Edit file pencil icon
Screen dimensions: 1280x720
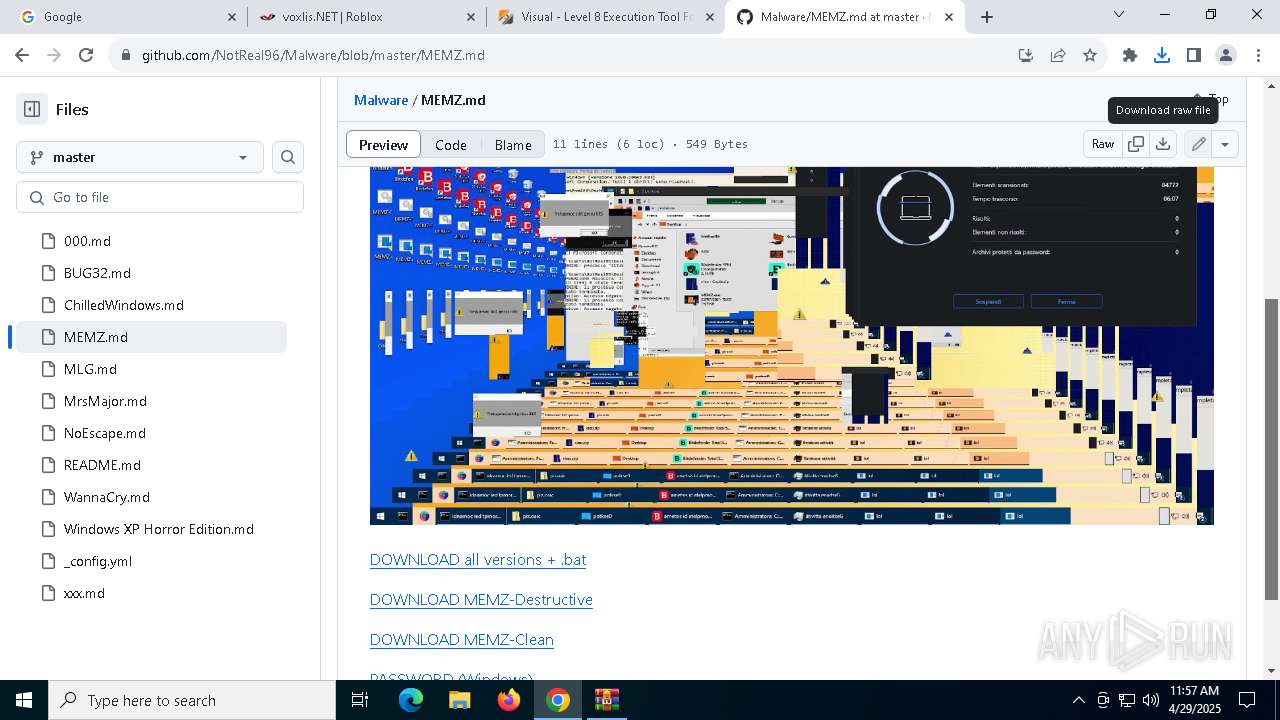[x=1198, y=144]
